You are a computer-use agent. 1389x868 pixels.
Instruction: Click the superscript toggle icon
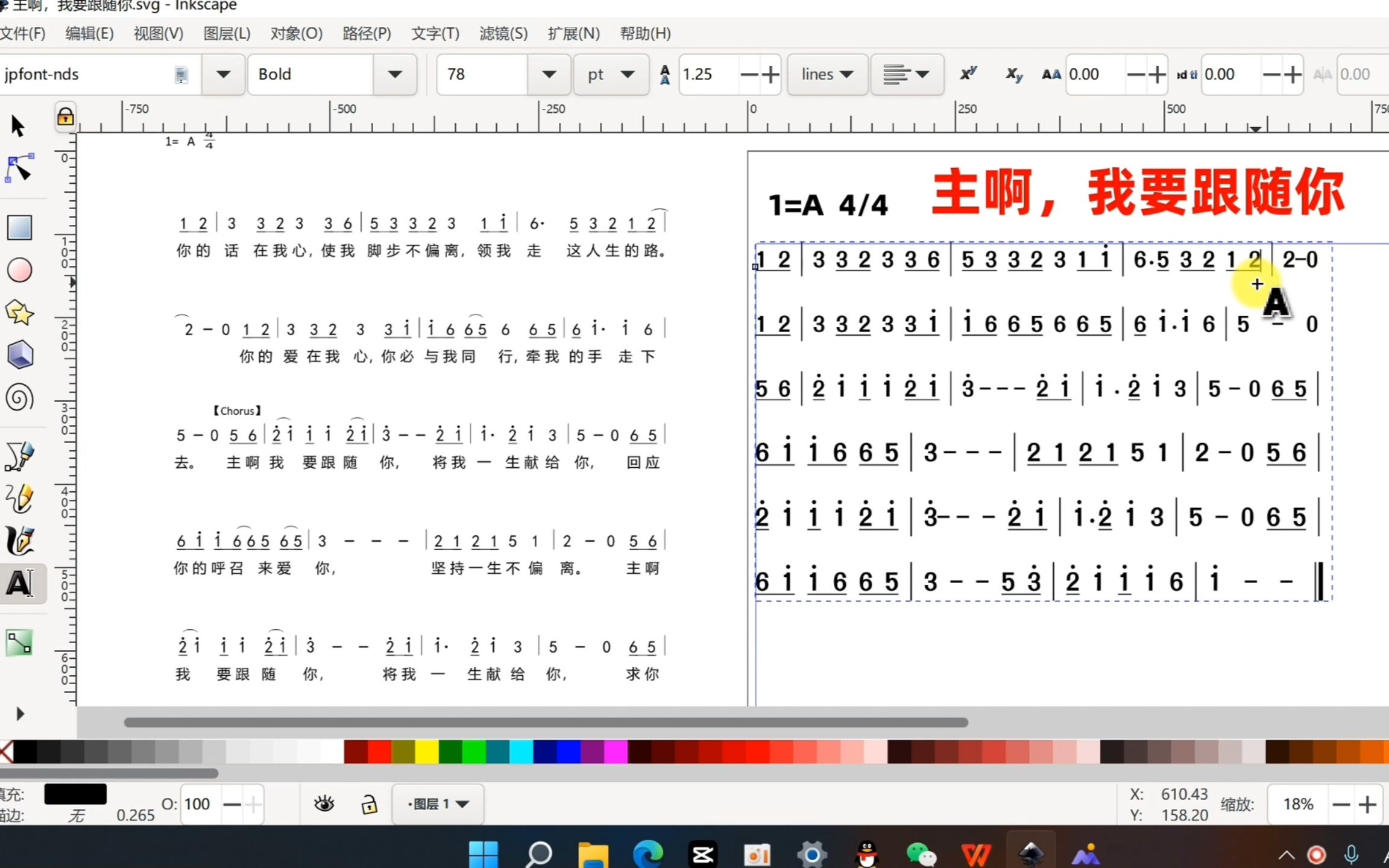[x=968, y=74]
